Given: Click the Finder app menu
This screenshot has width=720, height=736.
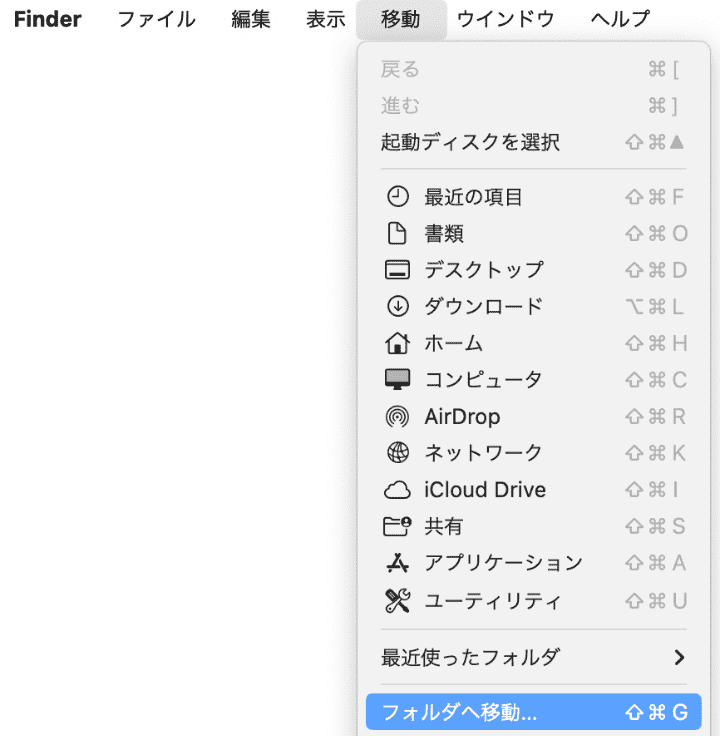Looking at the screenshot, I should [x=48, y=19].
